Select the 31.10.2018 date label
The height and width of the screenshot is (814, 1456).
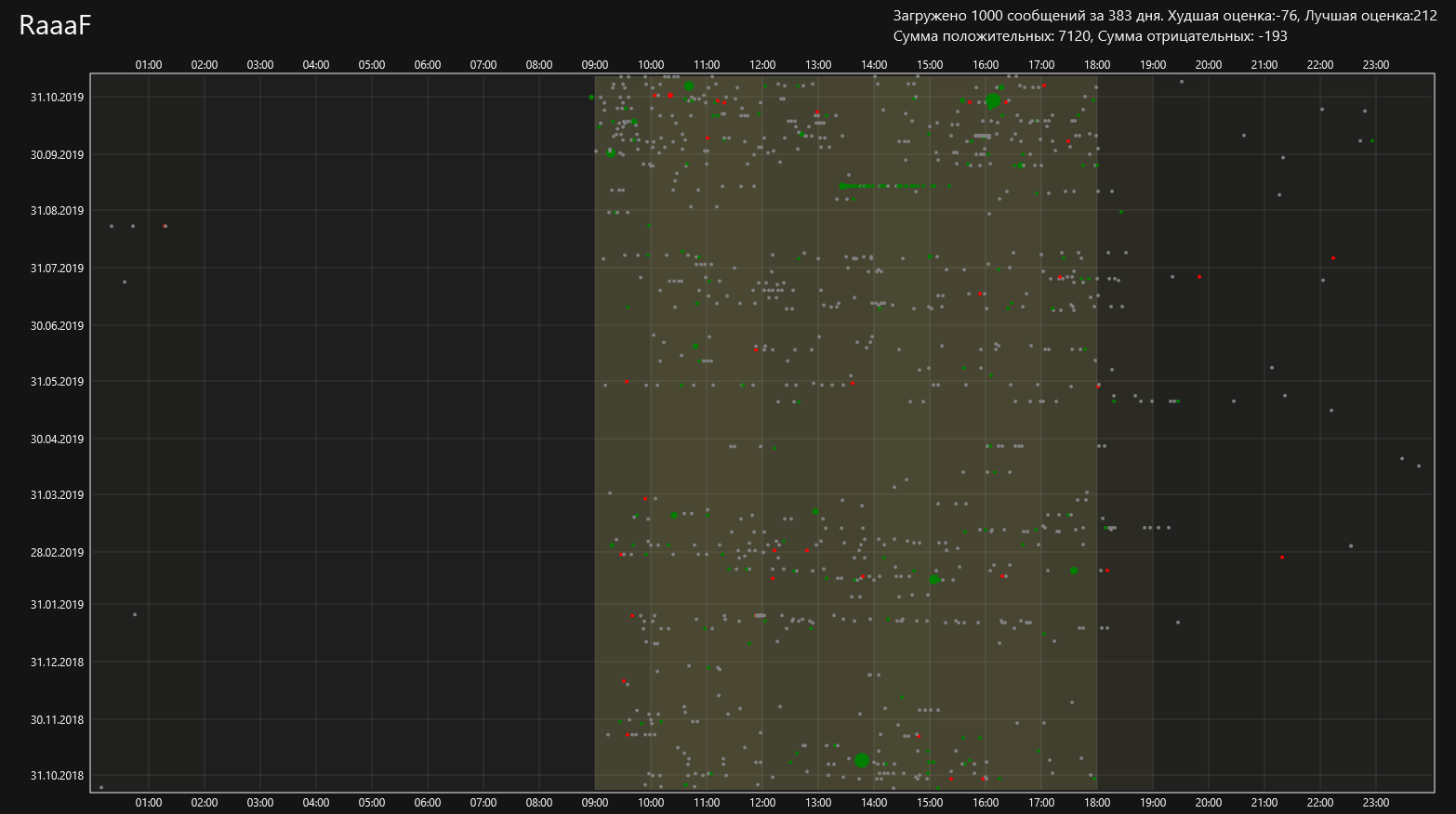(x=57, y=775)
